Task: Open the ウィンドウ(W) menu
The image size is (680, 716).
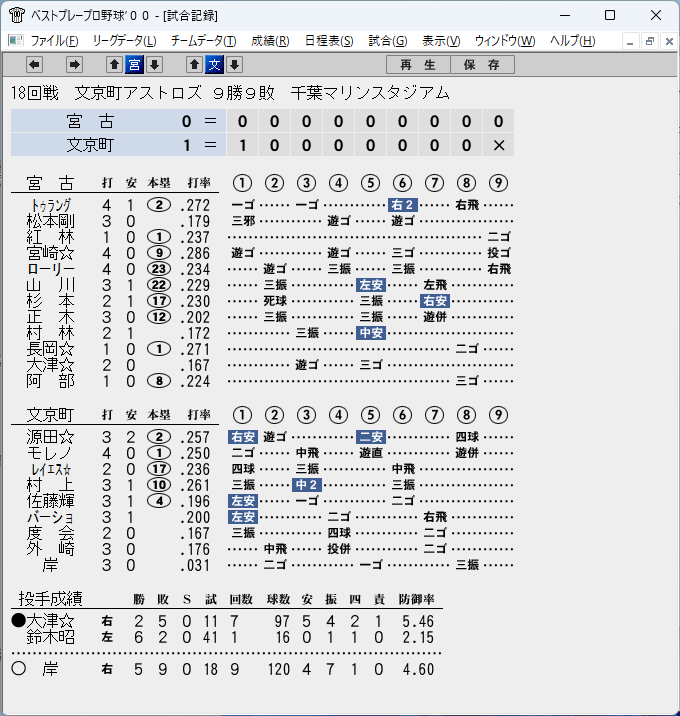Action: pyautogui.click(x=505, y=41)
